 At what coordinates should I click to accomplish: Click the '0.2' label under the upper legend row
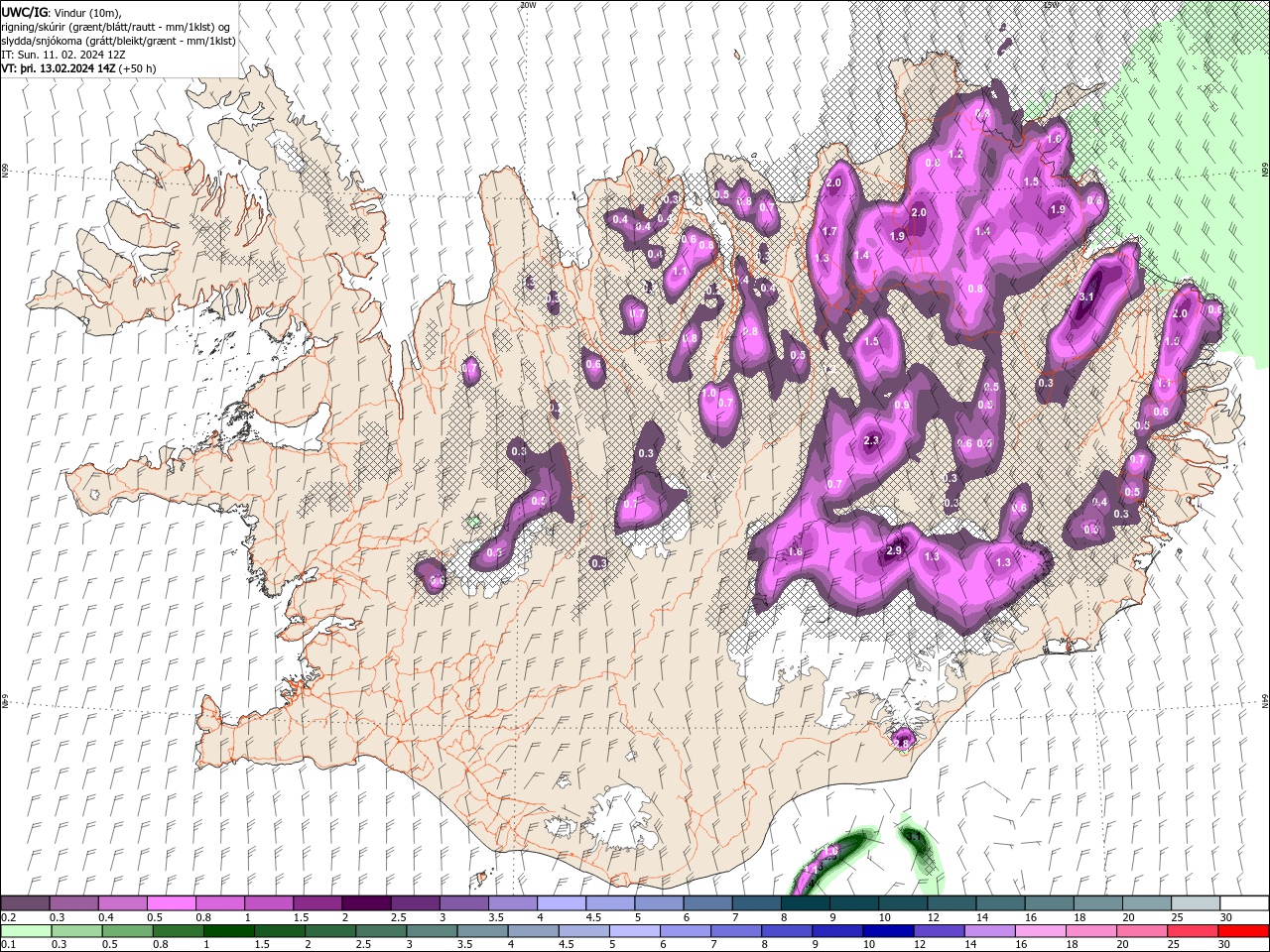coord(9,917)
